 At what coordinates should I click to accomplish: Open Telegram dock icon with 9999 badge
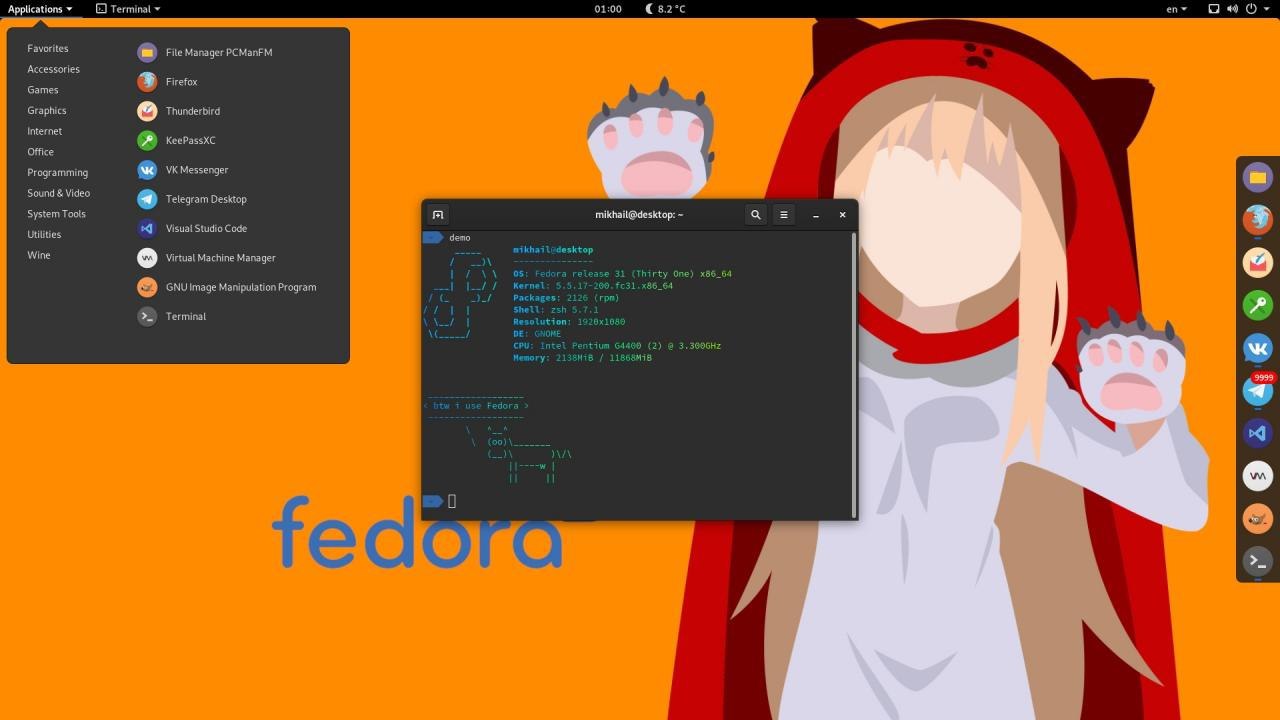pyautogui.click(x=1258, y=391)
